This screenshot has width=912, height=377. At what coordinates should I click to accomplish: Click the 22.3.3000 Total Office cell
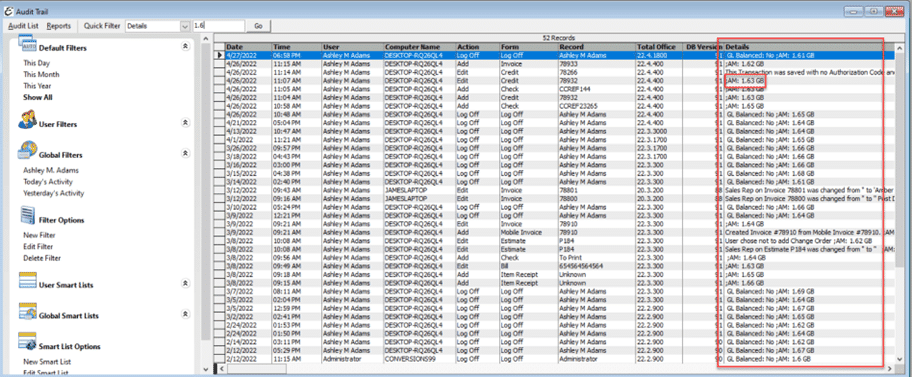[659, 131]
